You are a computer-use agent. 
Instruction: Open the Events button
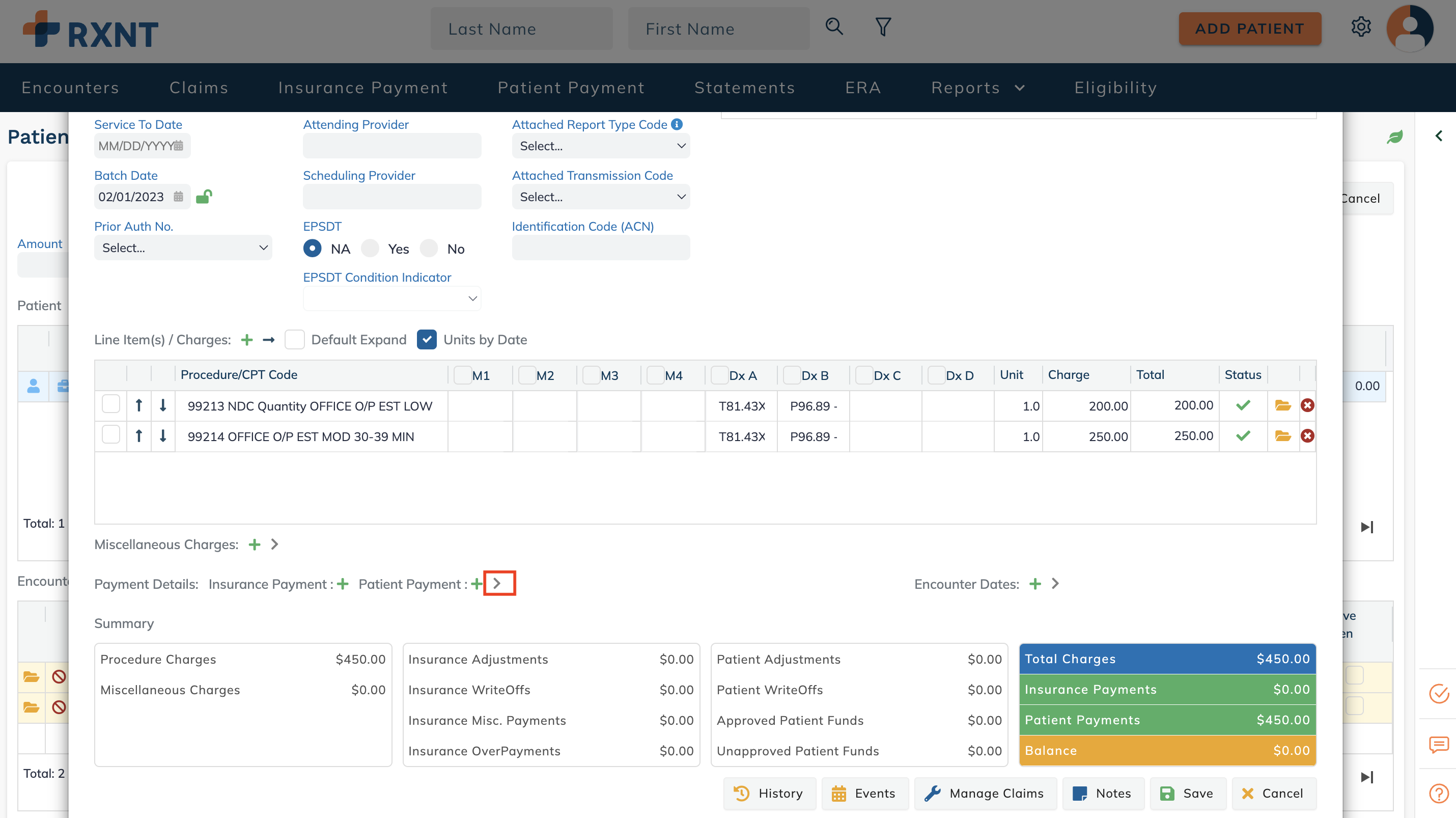(865, 793)
